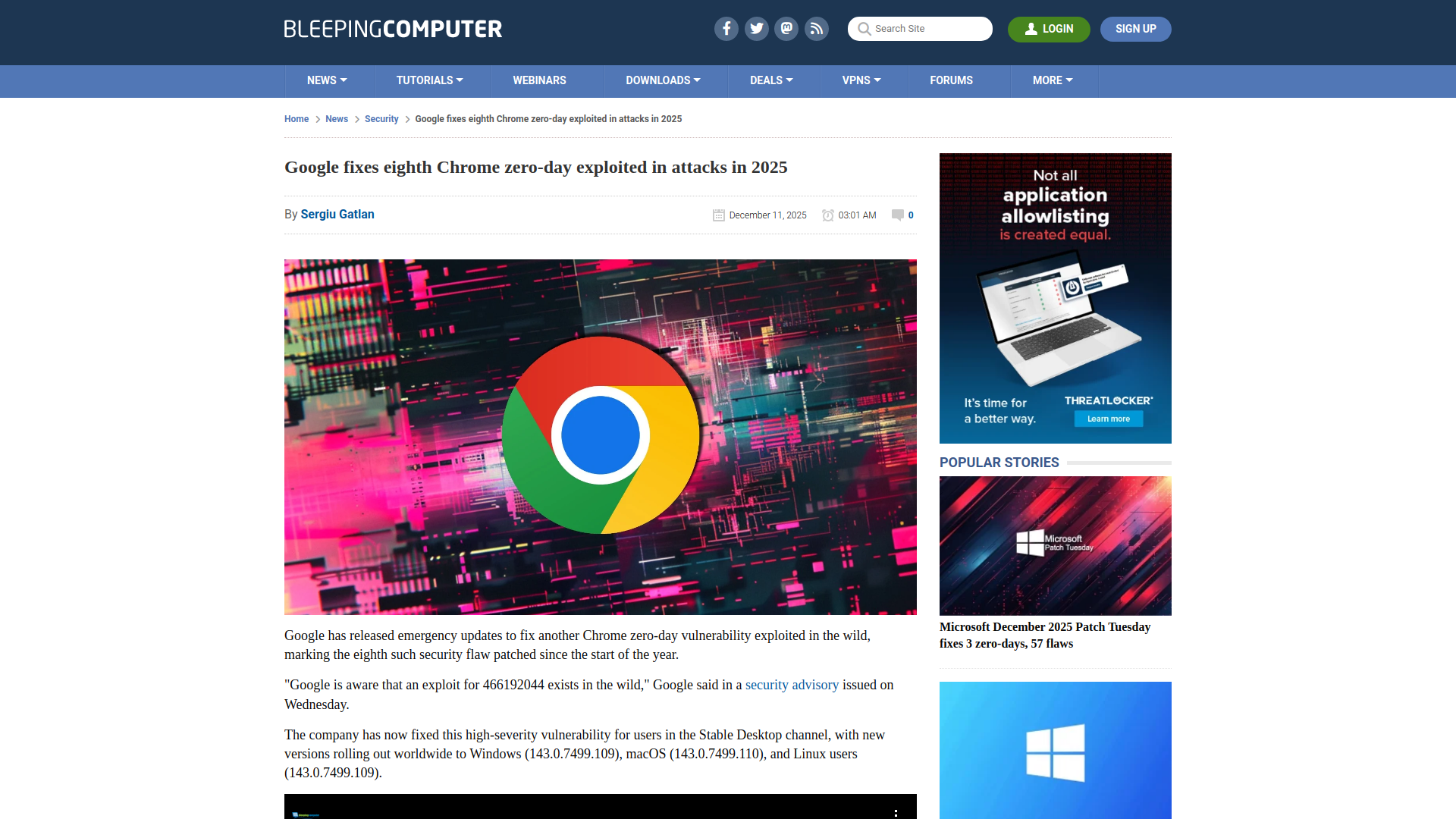Viewport: 1456px width, 819px height.
Task: Expand the NEWS dropdown menu
Action: pos(327,80)
